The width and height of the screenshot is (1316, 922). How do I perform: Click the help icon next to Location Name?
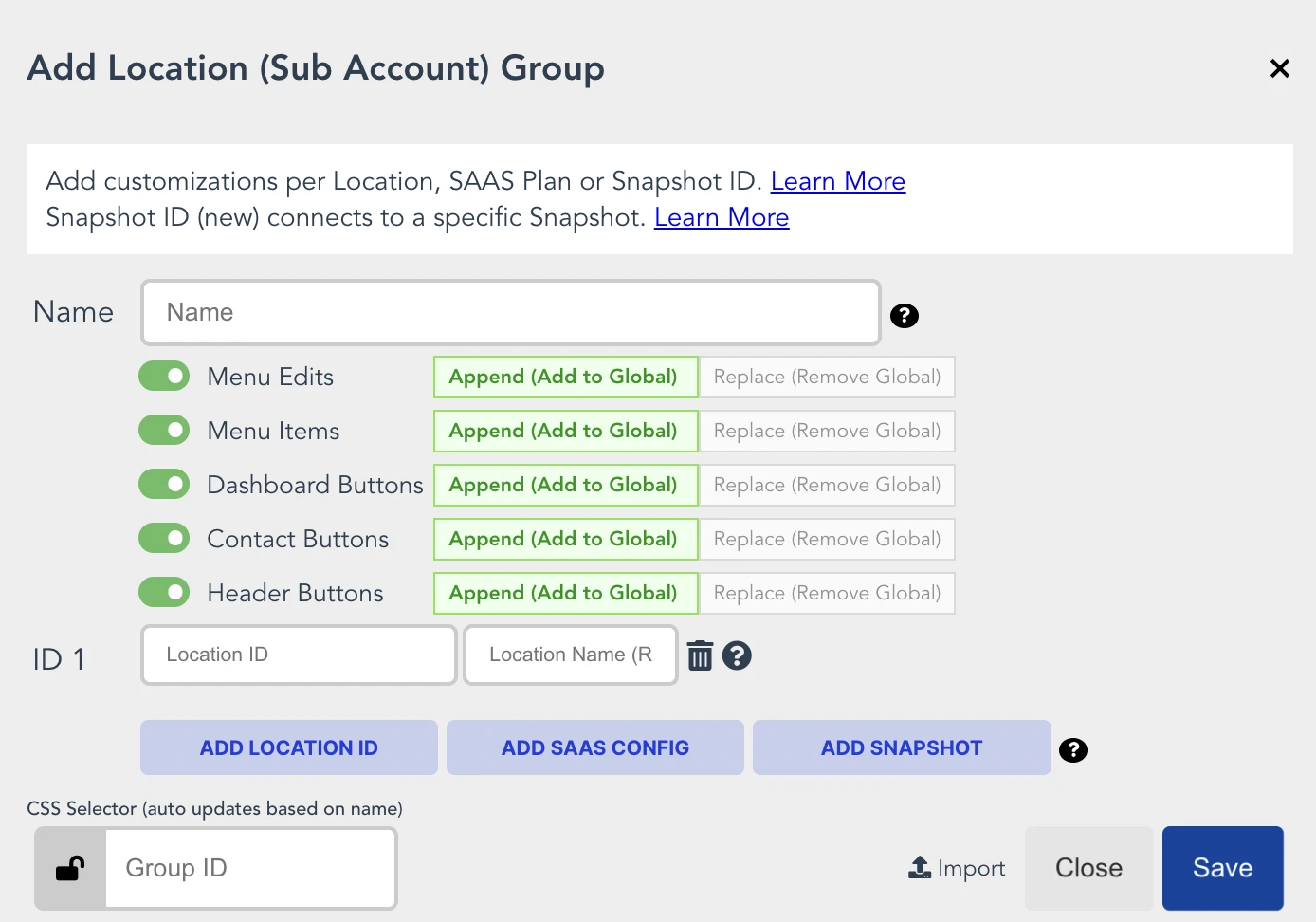737,655
